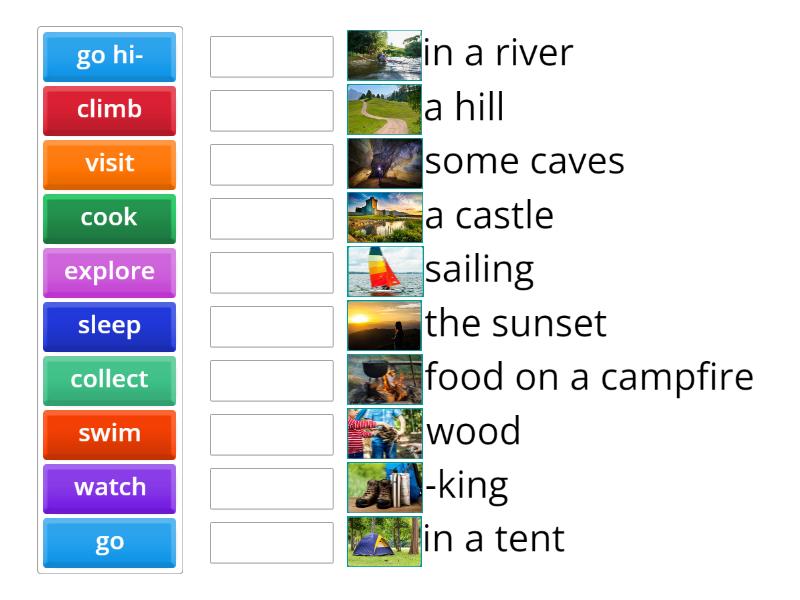
Task: Choose the blue 'sleep' tile
Action: click(109, 326)
